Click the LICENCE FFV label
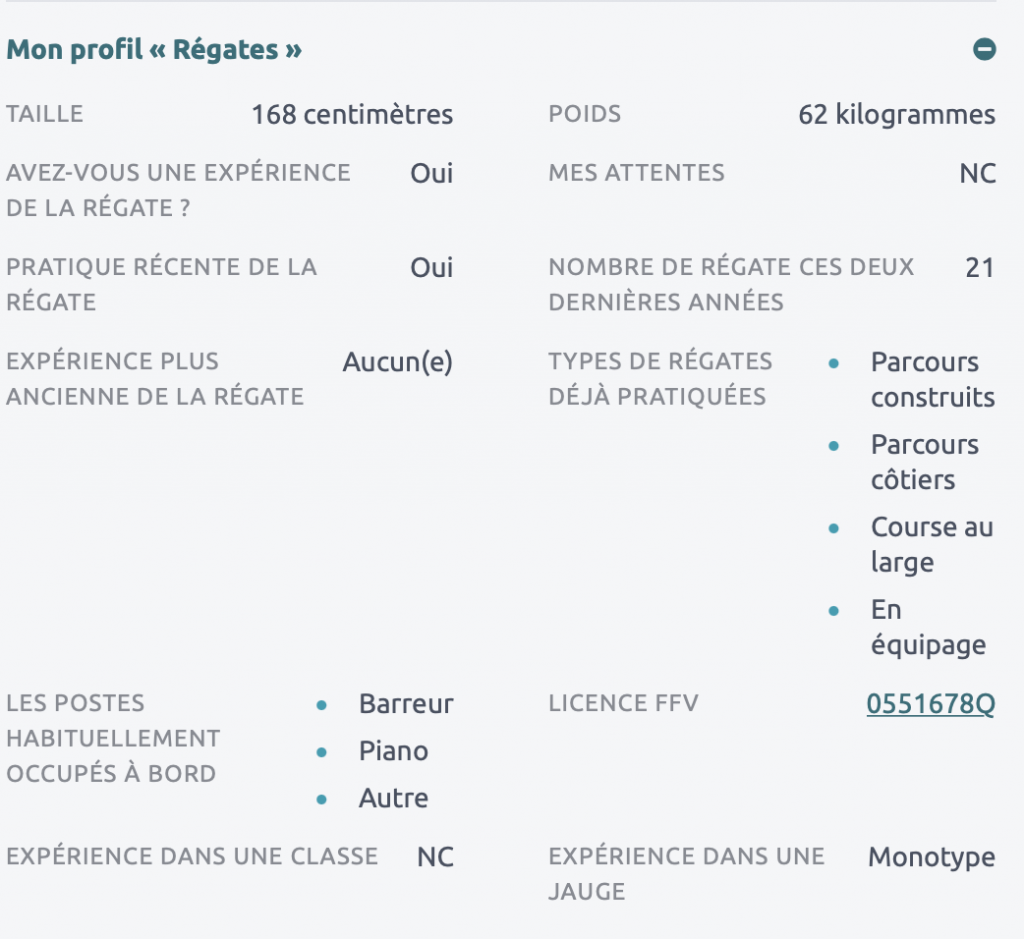 [623, 703]
